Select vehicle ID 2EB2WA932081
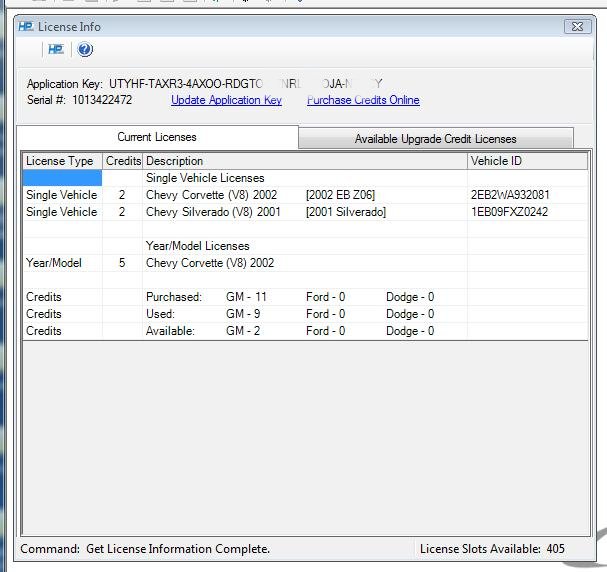The image size is (607, 572). pyautogui.click(x=510, y=195)
